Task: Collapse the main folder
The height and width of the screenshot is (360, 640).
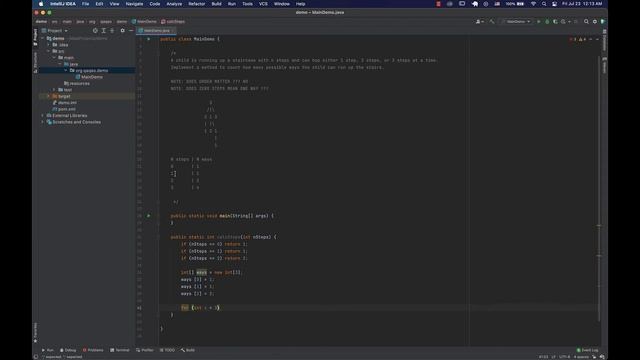Action: (x=54, y=58)
